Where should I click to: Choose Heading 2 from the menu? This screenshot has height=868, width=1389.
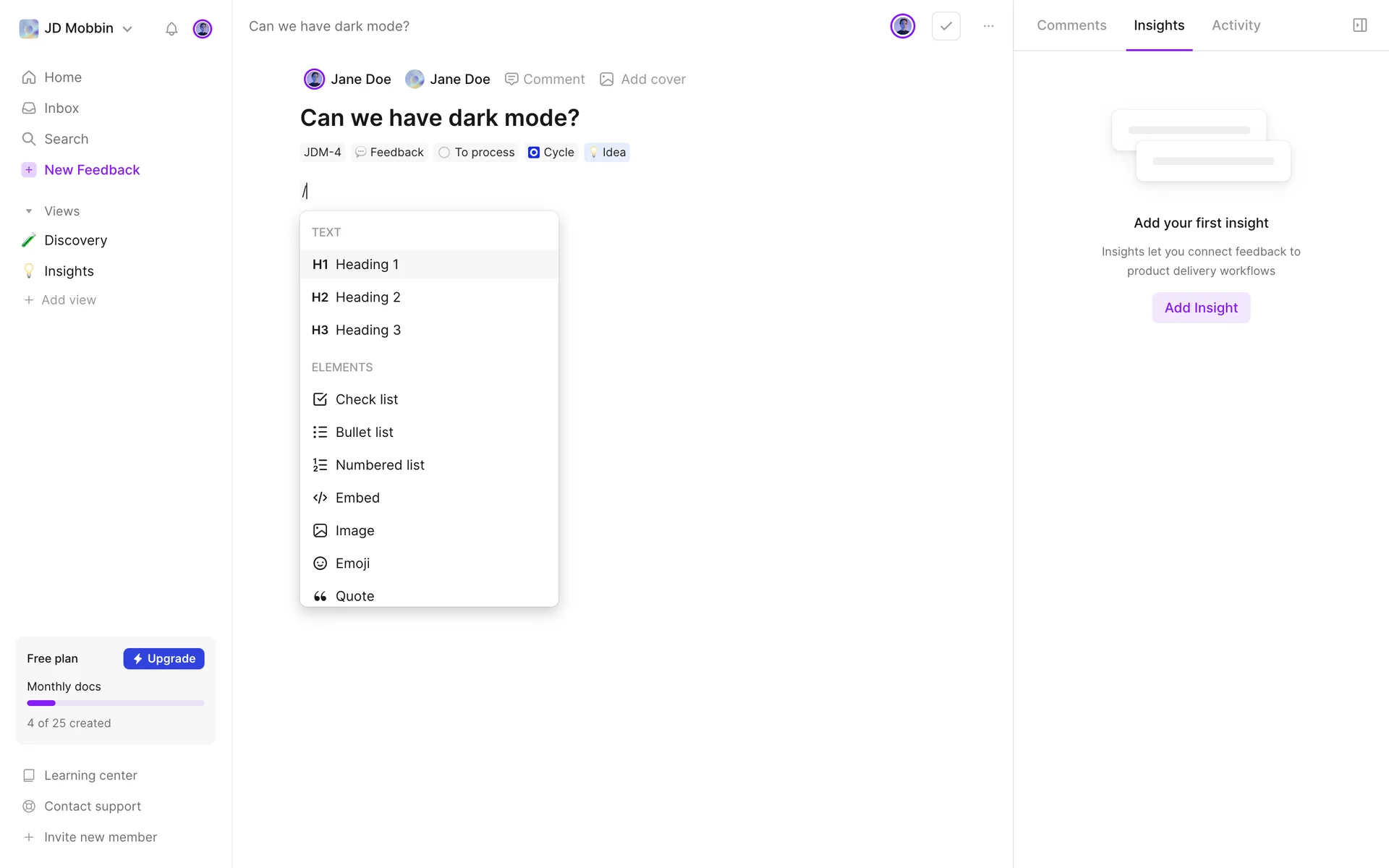pos(368,297)
